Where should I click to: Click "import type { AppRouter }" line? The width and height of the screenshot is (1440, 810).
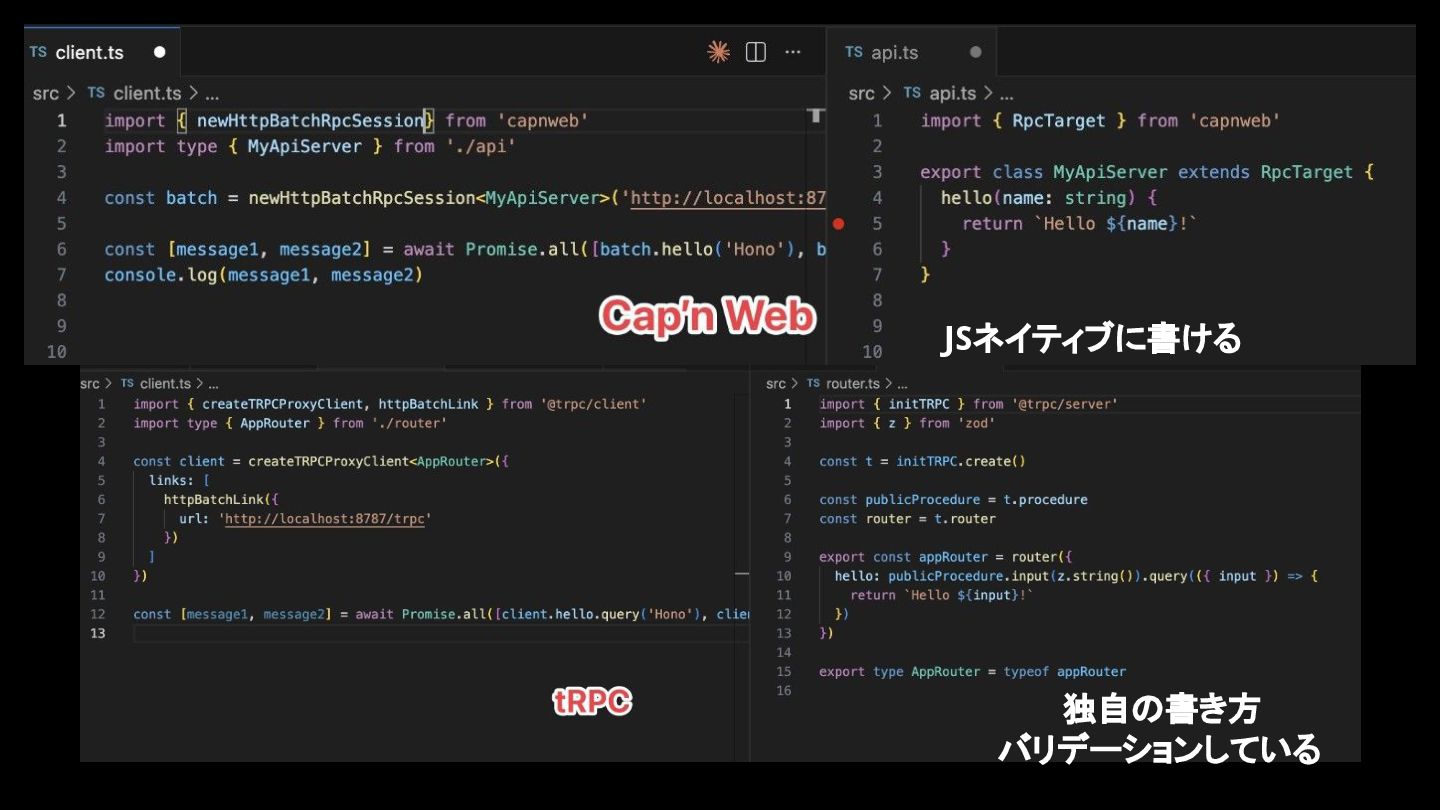point(290,423)
